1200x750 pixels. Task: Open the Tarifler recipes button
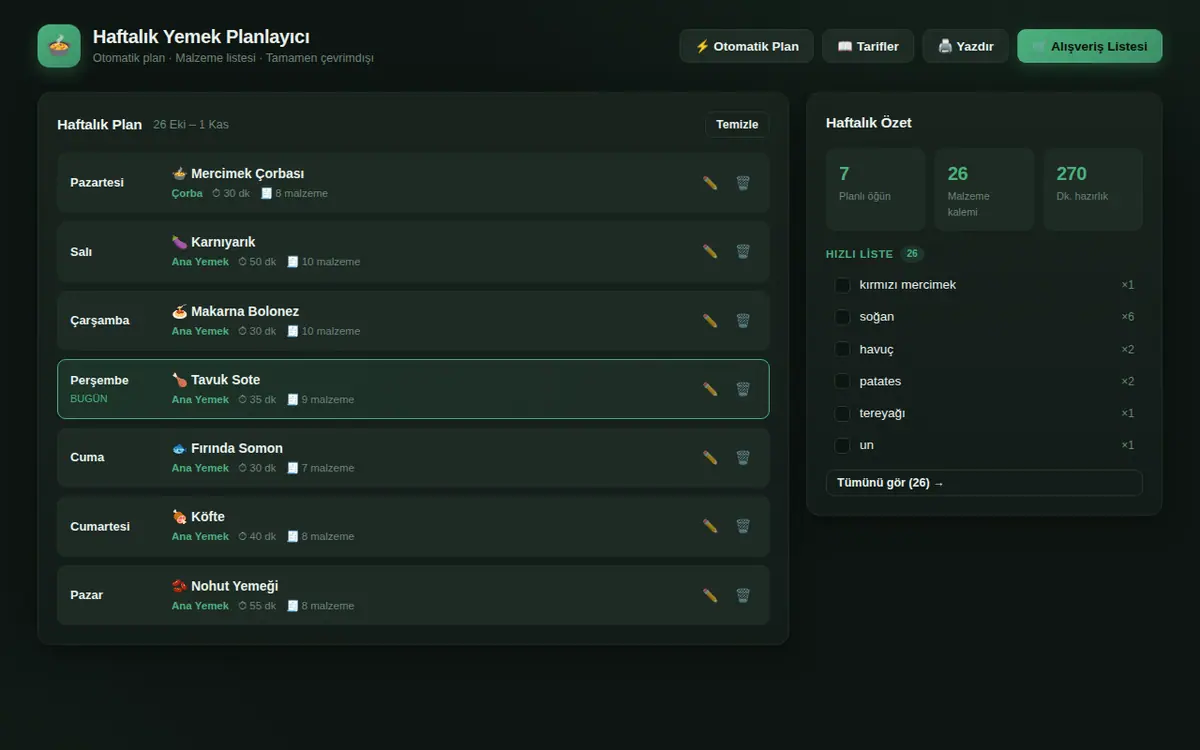pyautogui.click(x=868, y=46)
